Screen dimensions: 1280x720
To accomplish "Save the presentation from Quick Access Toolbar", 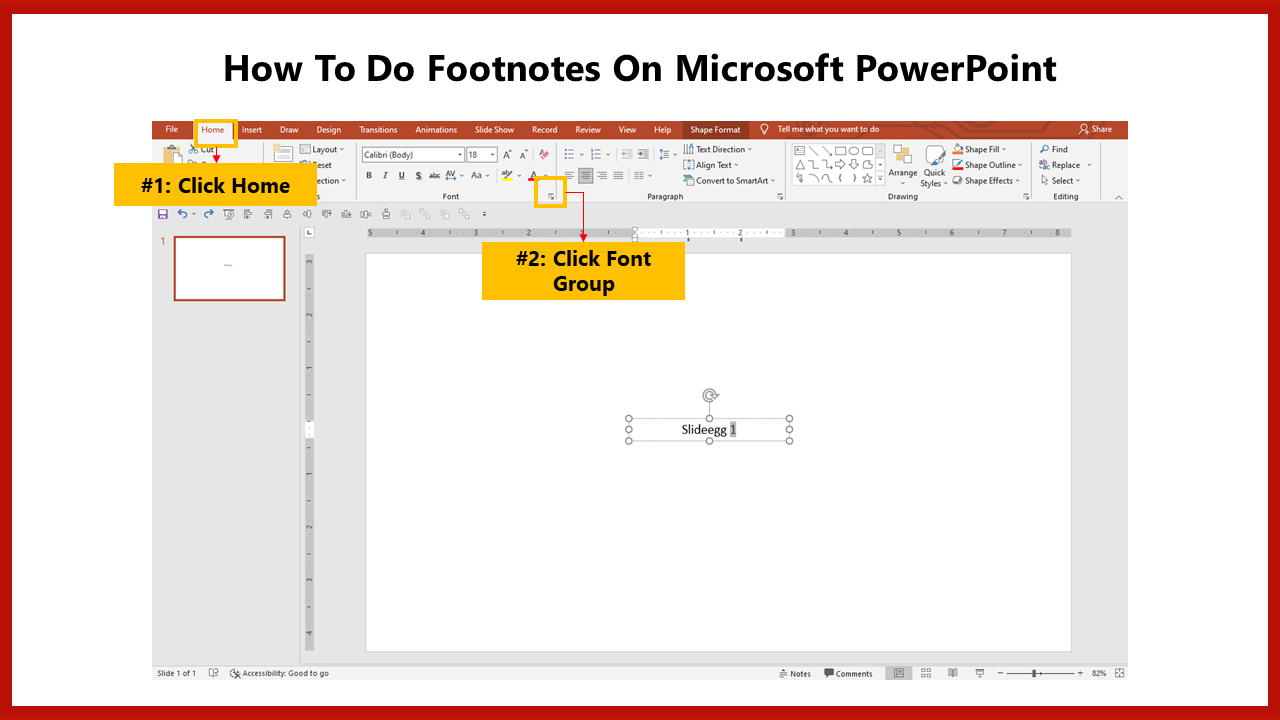I will [163, 214].
